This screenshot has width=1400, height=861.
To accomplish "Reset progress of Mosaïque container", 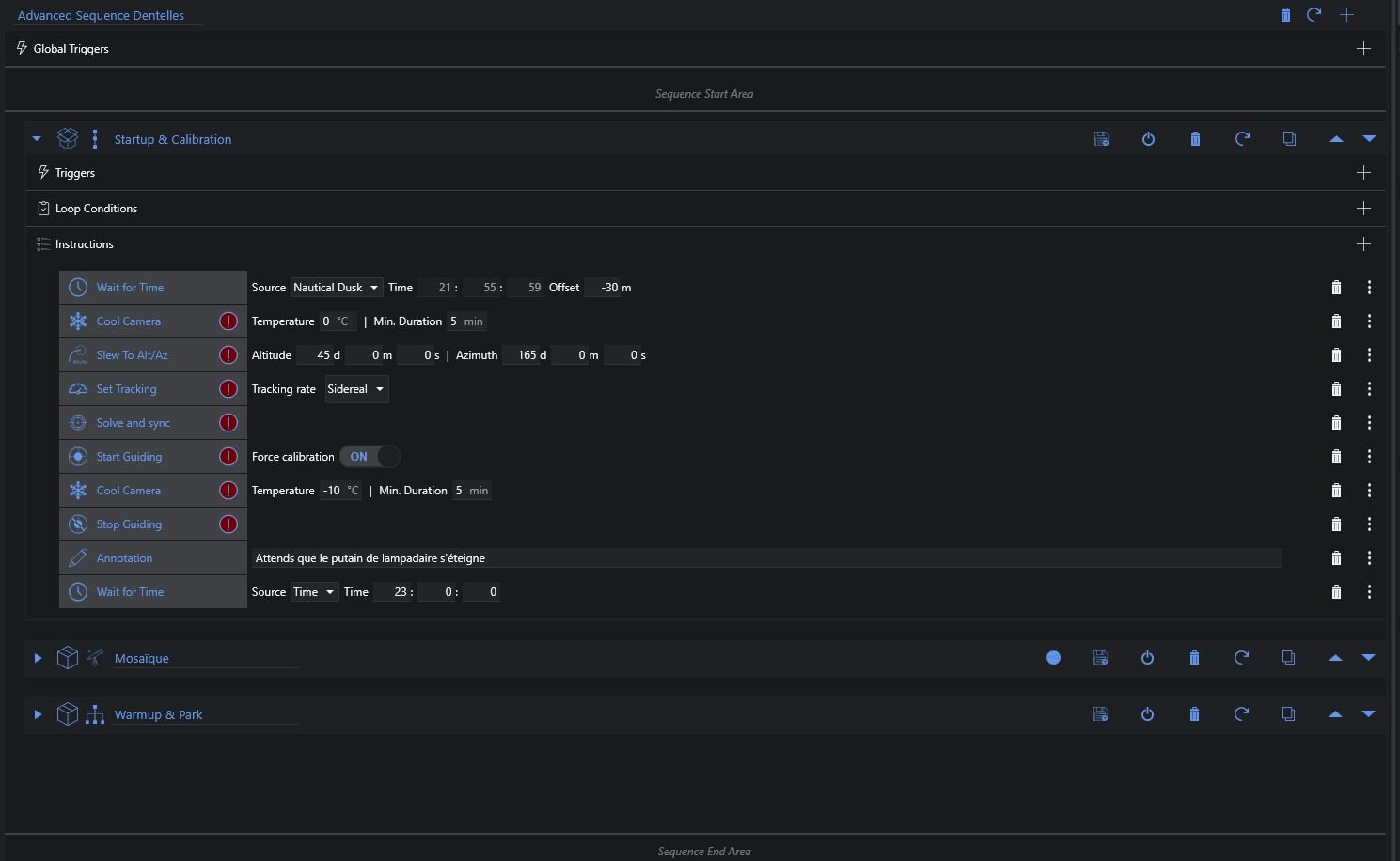I will tap(1241, 658).
